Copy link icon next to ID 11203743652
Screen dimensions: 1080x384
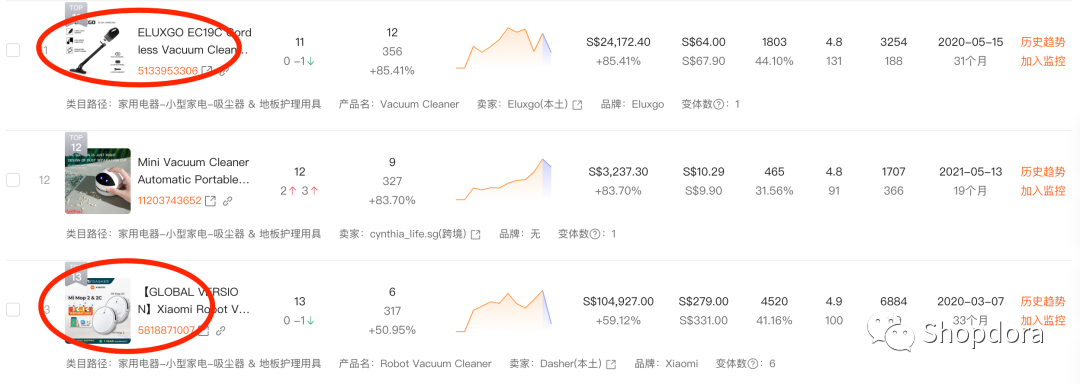click(x=227, y=201)
